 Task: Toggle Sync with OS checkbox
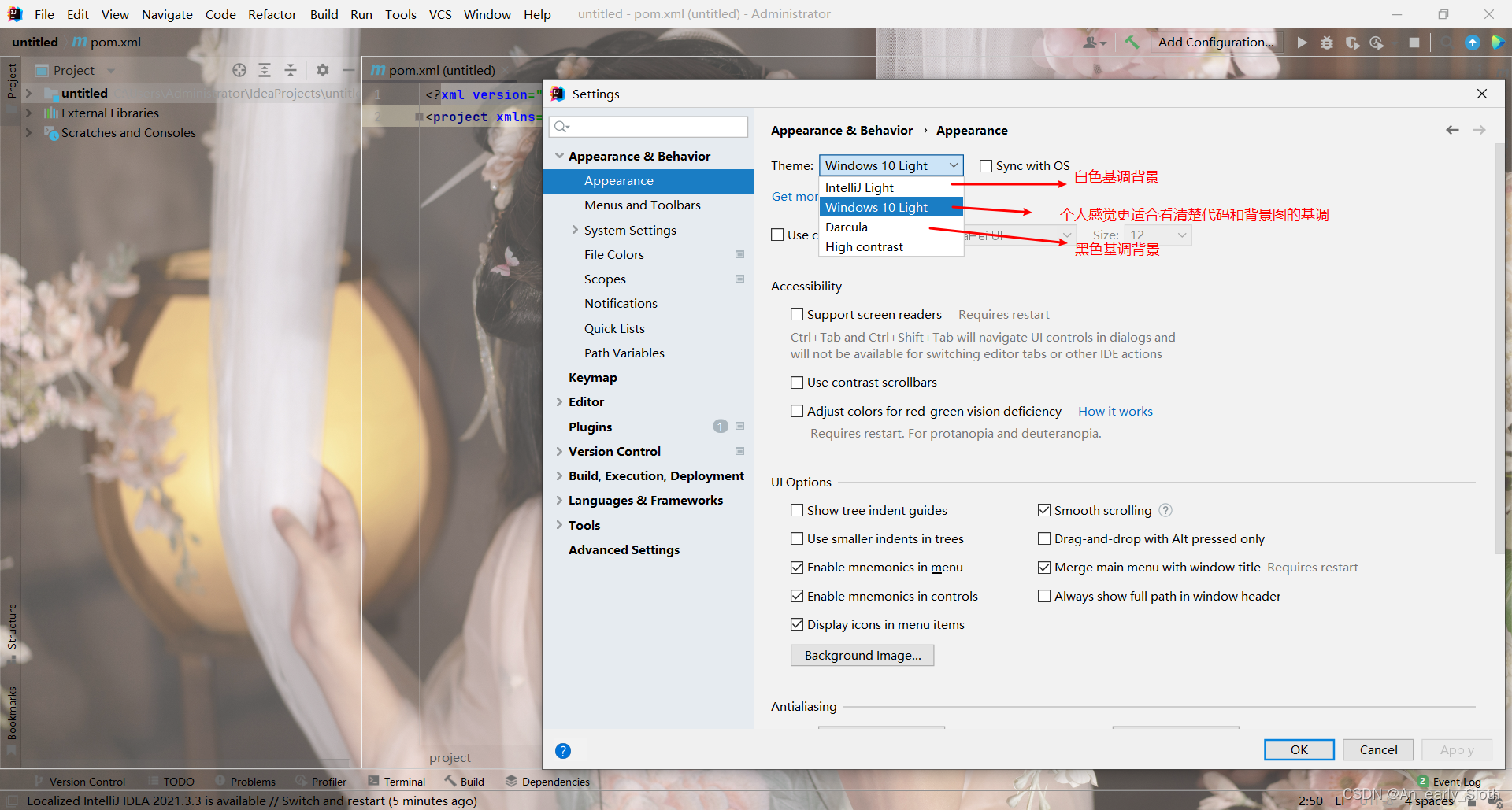(986, 165)
